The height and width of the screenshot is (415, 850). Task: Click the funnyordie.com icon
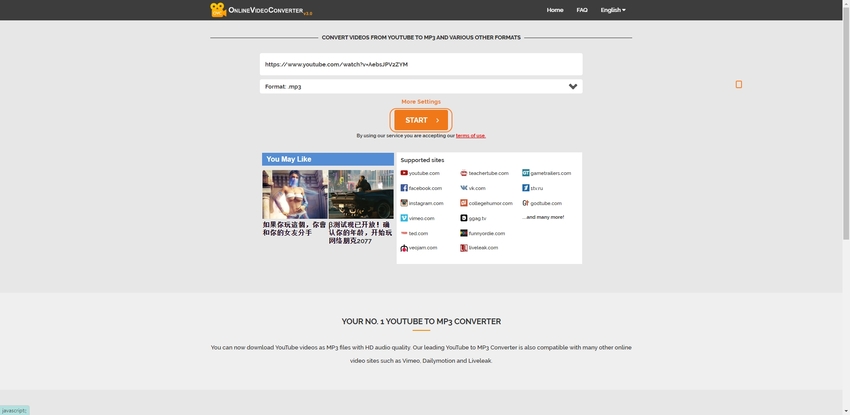pos(463,233)
